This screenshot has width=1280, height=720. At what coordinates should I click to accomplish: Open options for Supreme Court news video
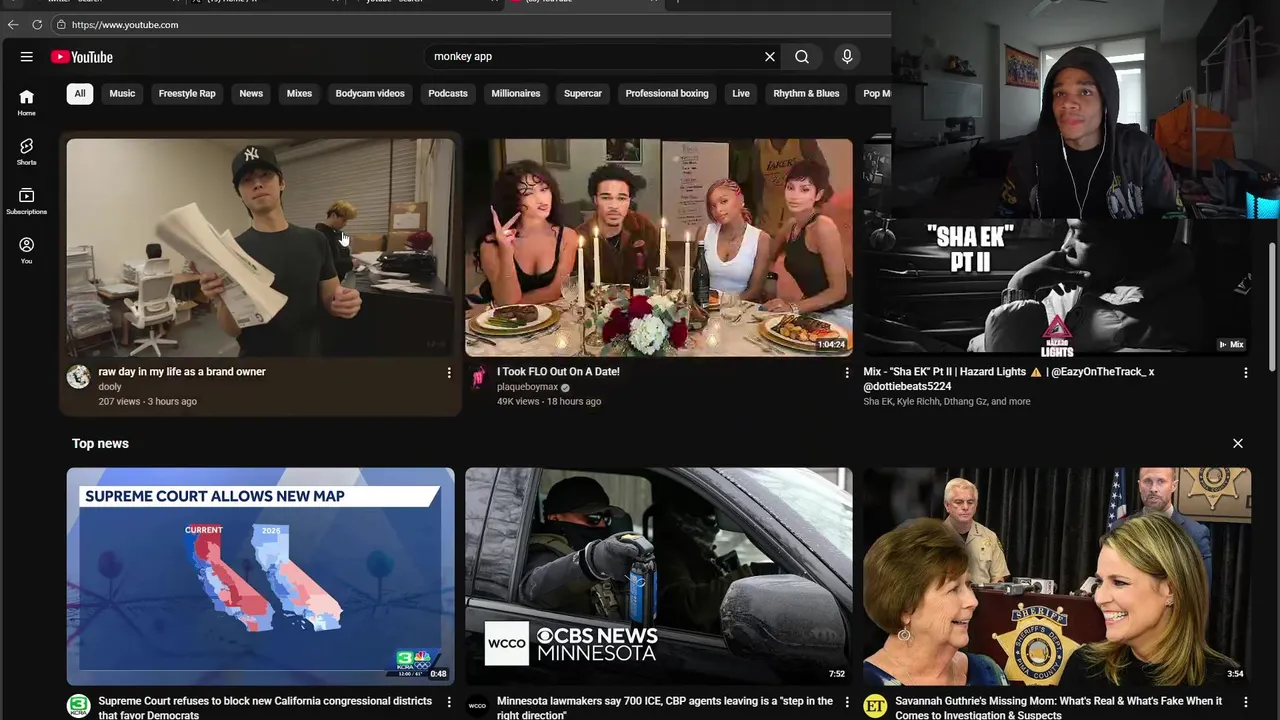tap(449, 702)
